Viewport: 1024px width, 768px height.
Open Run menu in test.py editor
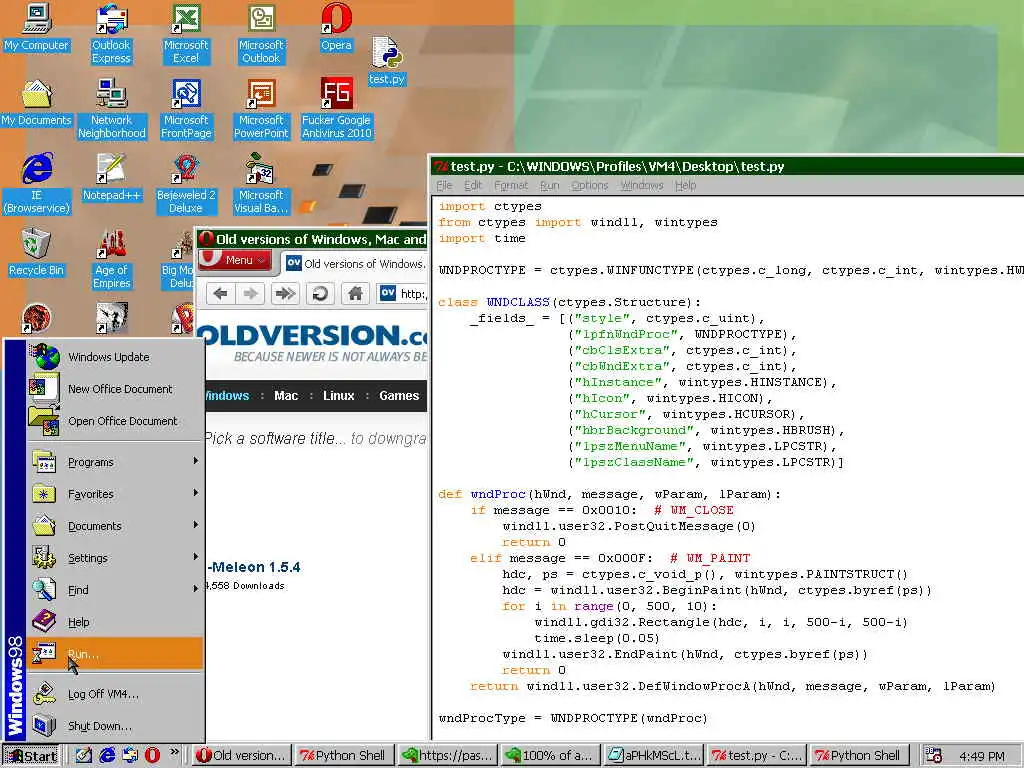point(549,185)
